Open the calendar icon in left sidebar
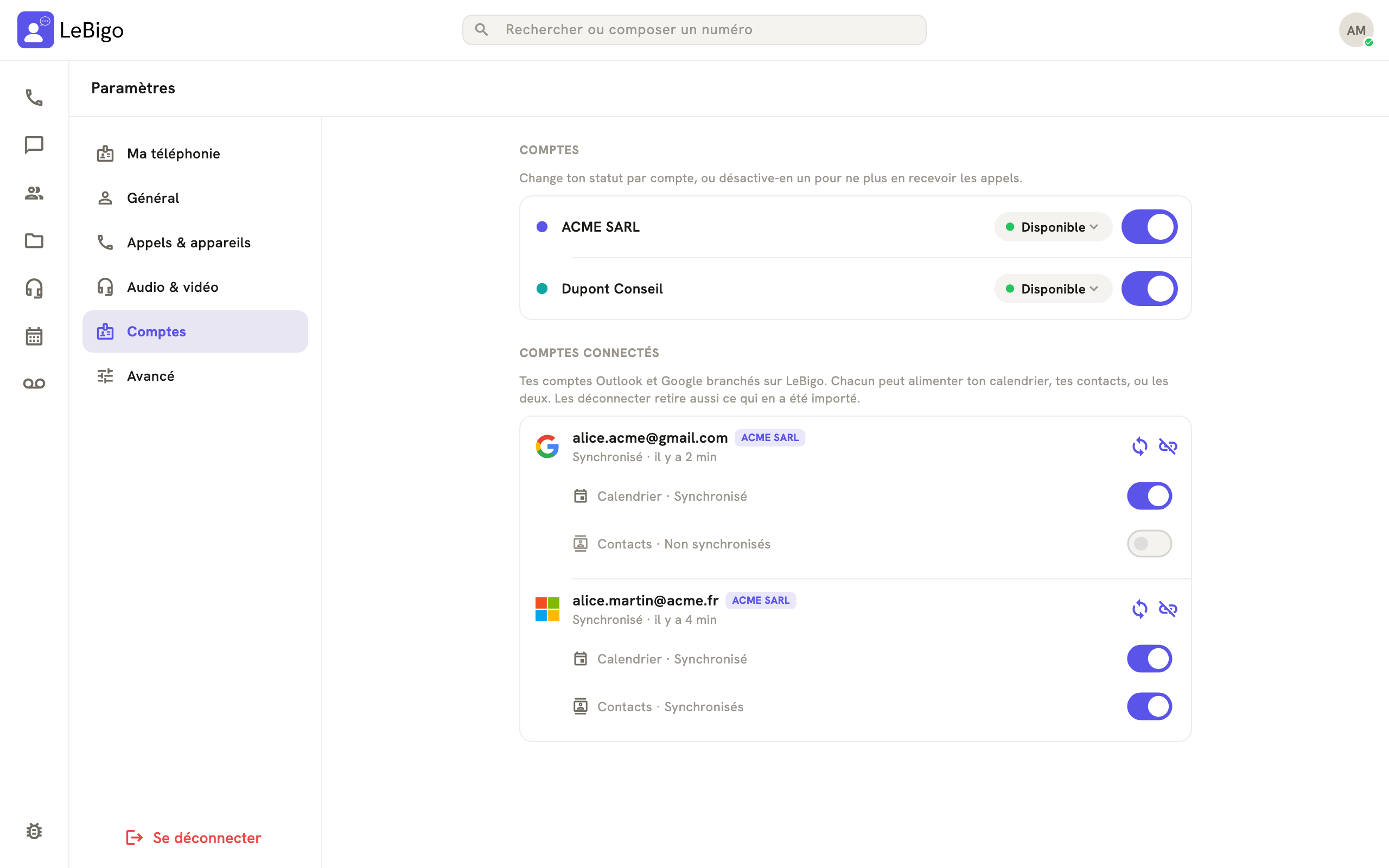This screenshot has height=868, width=1389. tap(34, 336)
